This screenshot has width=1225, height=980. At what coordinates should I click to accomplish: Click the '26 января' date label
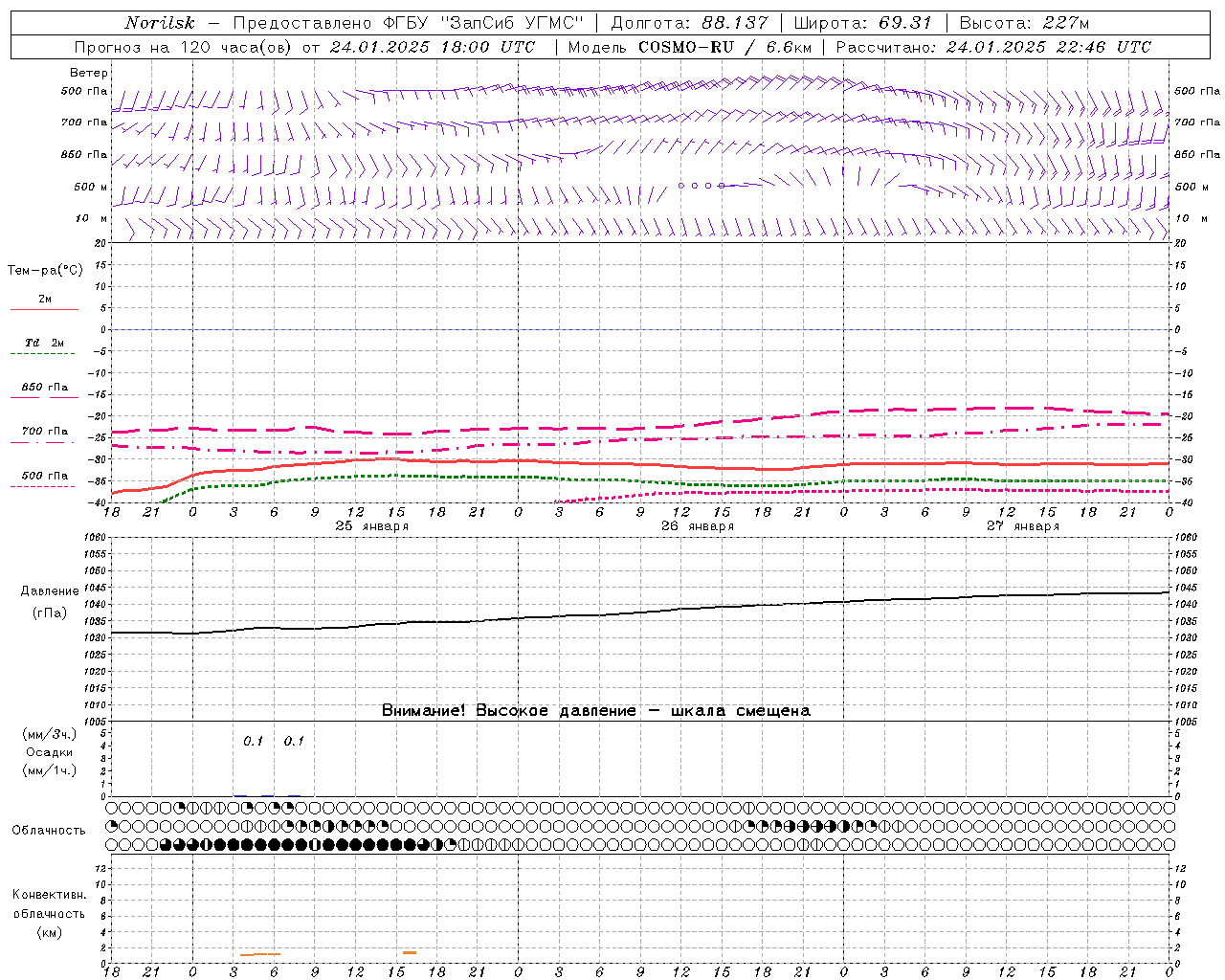tap(698, 526)
